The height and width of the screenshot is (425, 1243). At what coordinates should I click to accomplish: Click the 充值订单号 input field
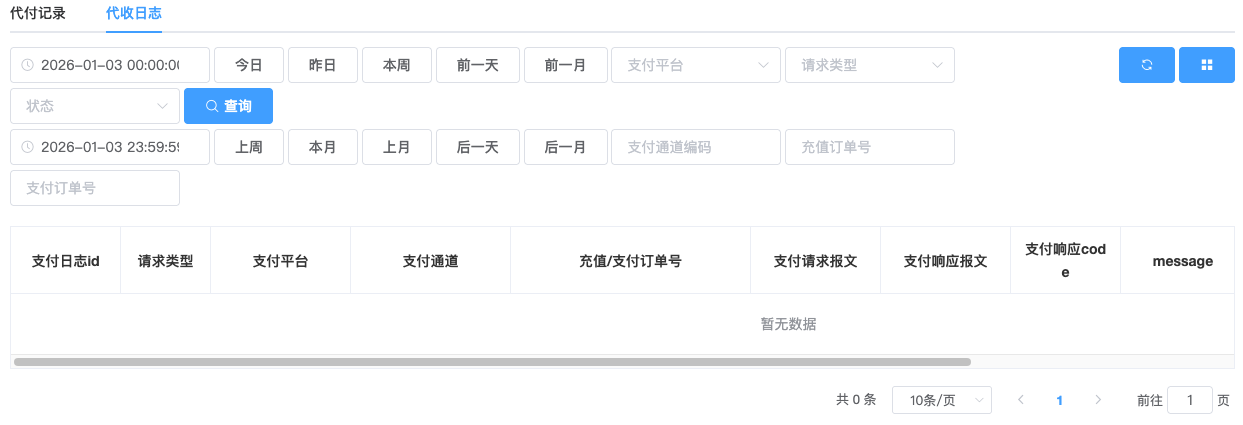tap(869, 147)
